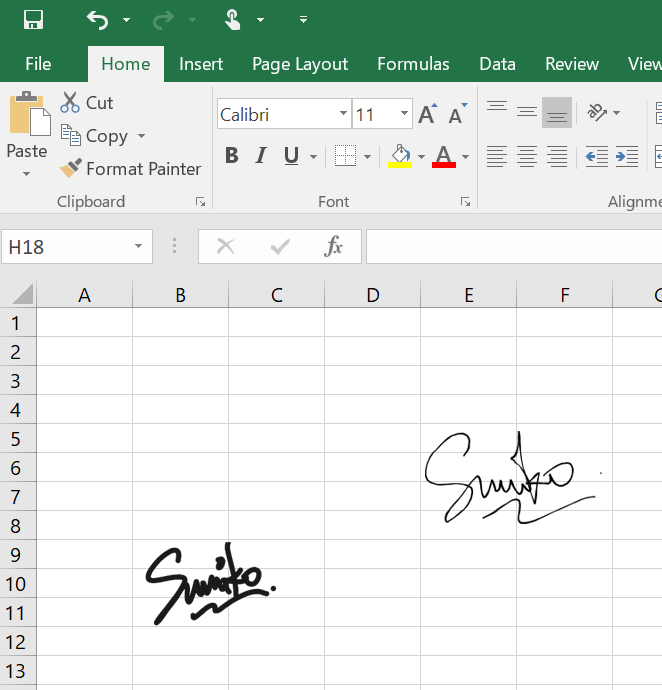Undo the last action
Viewport: 662px width, 690px height.
[x=97, y=20]
